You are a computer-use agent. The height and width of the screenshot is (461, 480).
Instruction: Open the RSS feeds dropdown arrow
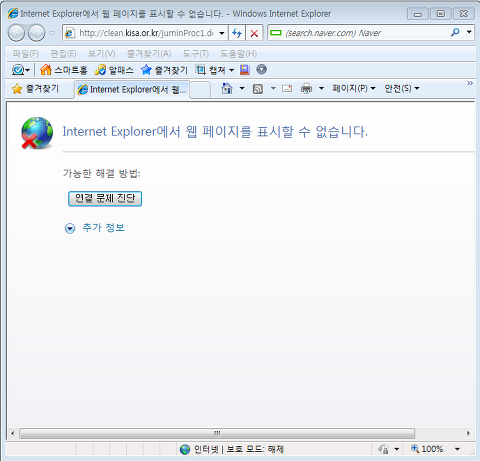pyautogui.click(x=273, y=88)
